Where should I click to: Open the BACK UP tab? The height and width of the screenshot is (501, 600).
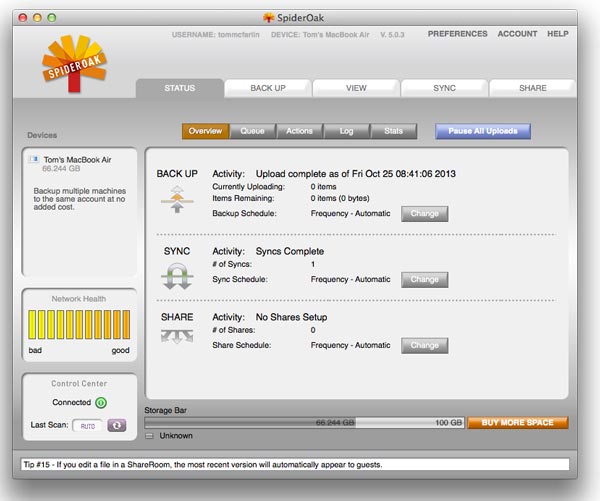tap(268, 88)
